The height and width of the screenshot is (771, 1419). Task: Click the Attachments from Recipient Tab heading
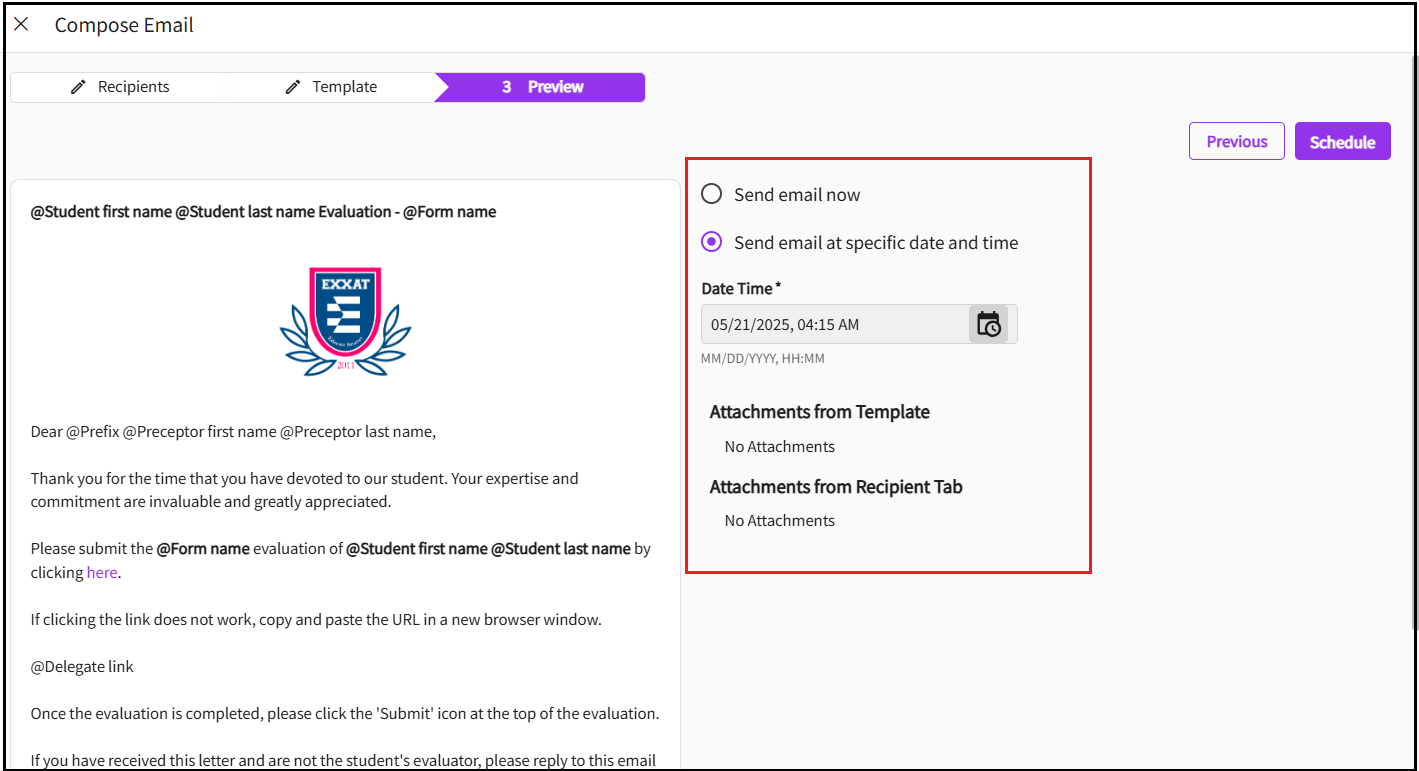(x=835, y=487)
